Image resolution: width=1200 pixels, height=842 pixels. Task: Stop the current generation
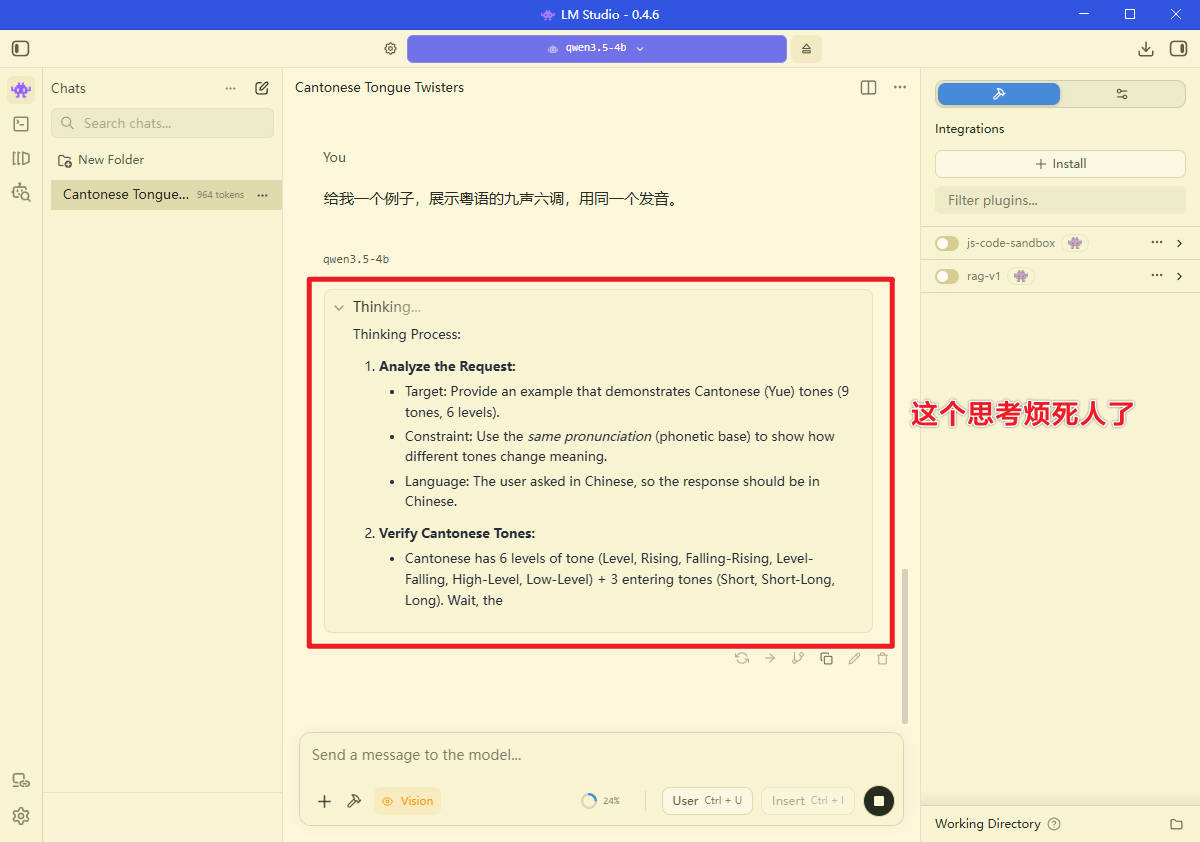pos(879,801)
